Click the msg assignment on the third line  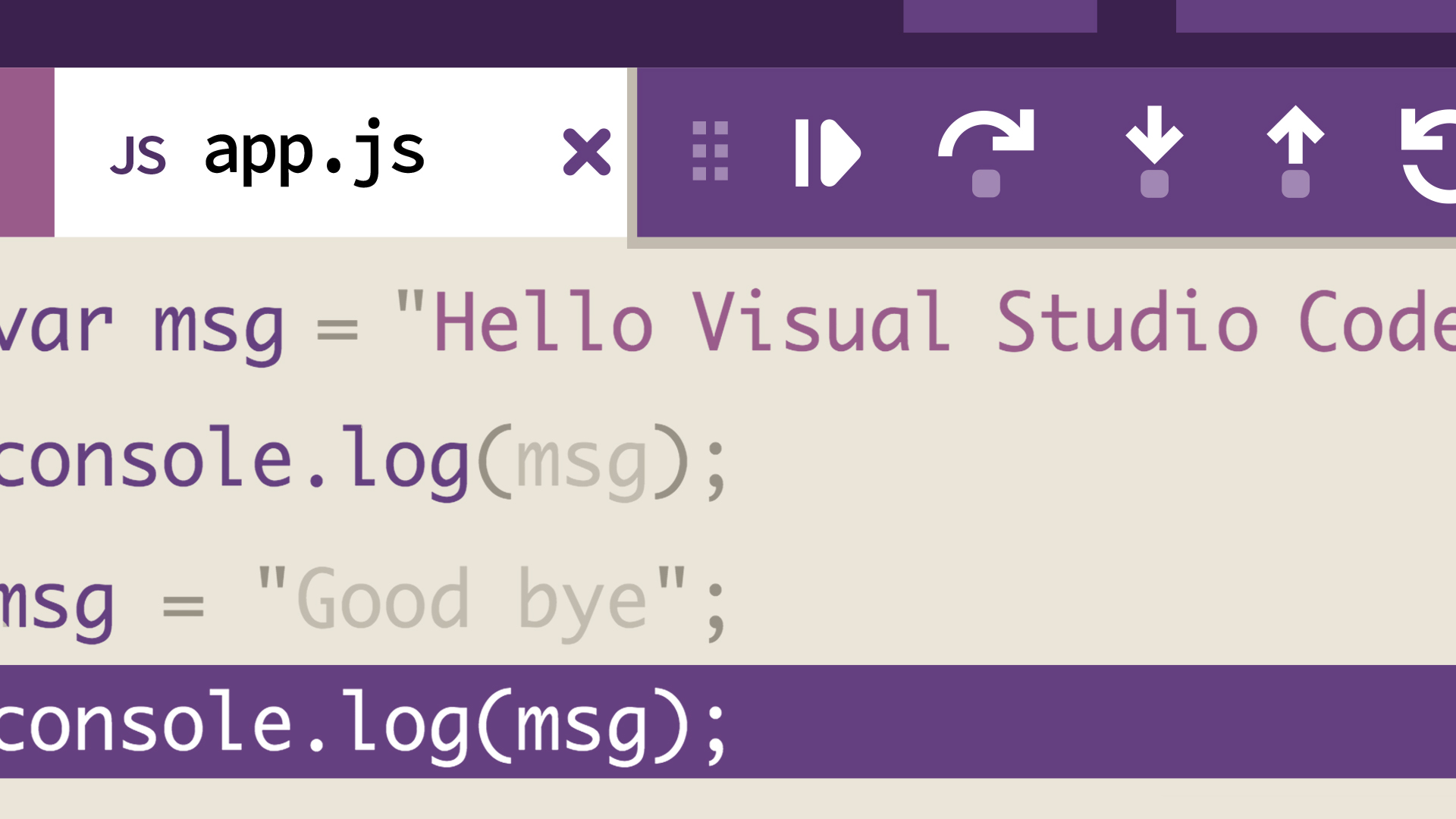tap(57, 604)
